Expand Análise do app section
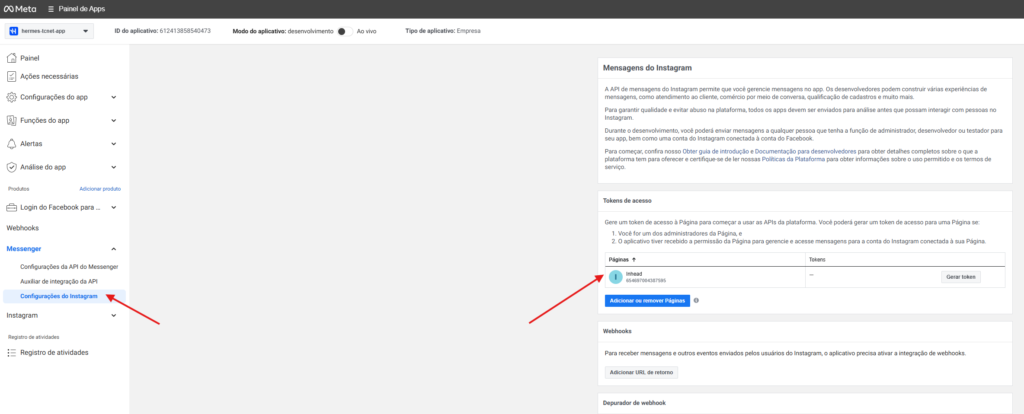 coord(114,167)
